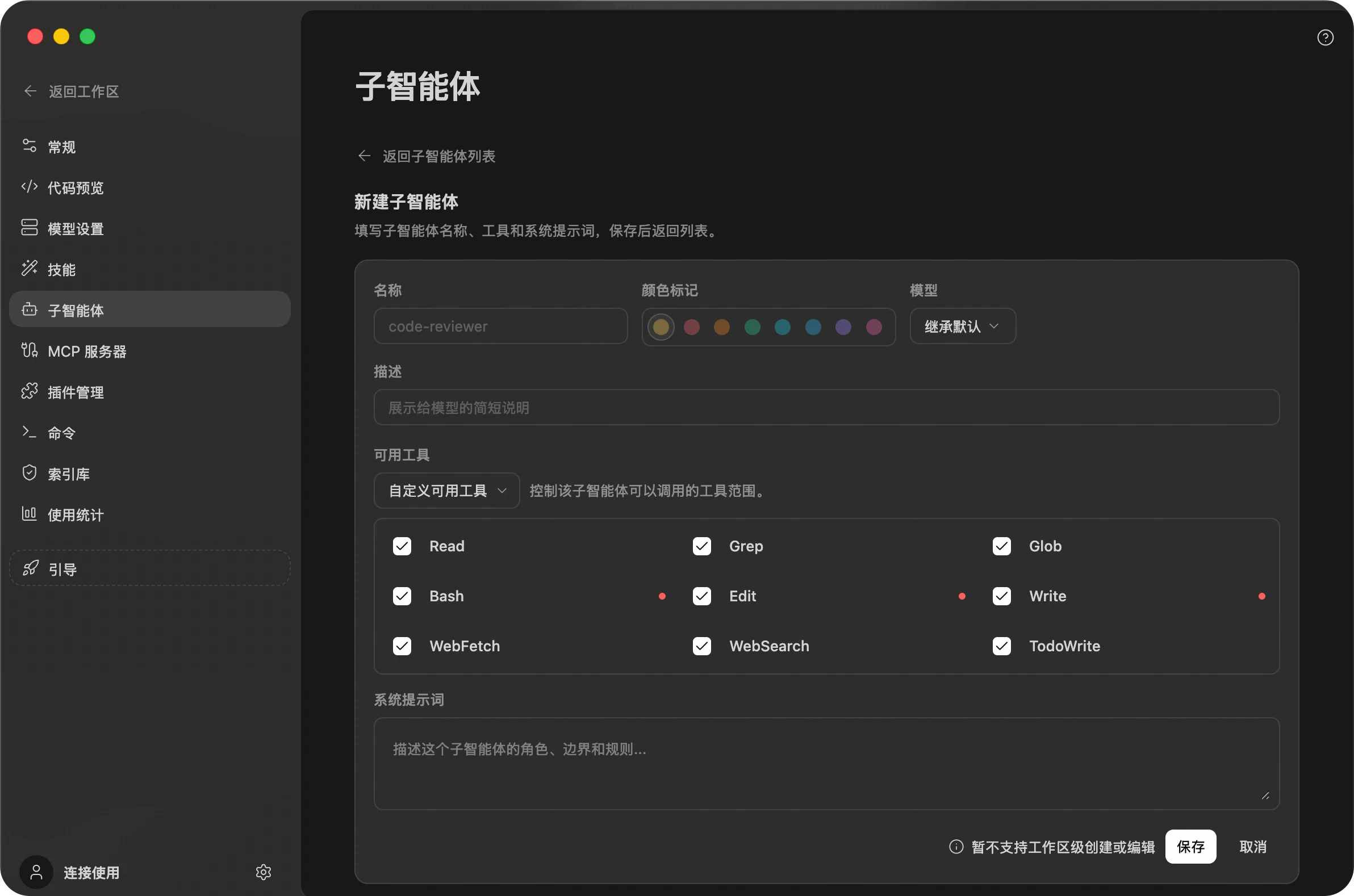
Task: Open the 引导 onboarding button
Action: point(150,568)
